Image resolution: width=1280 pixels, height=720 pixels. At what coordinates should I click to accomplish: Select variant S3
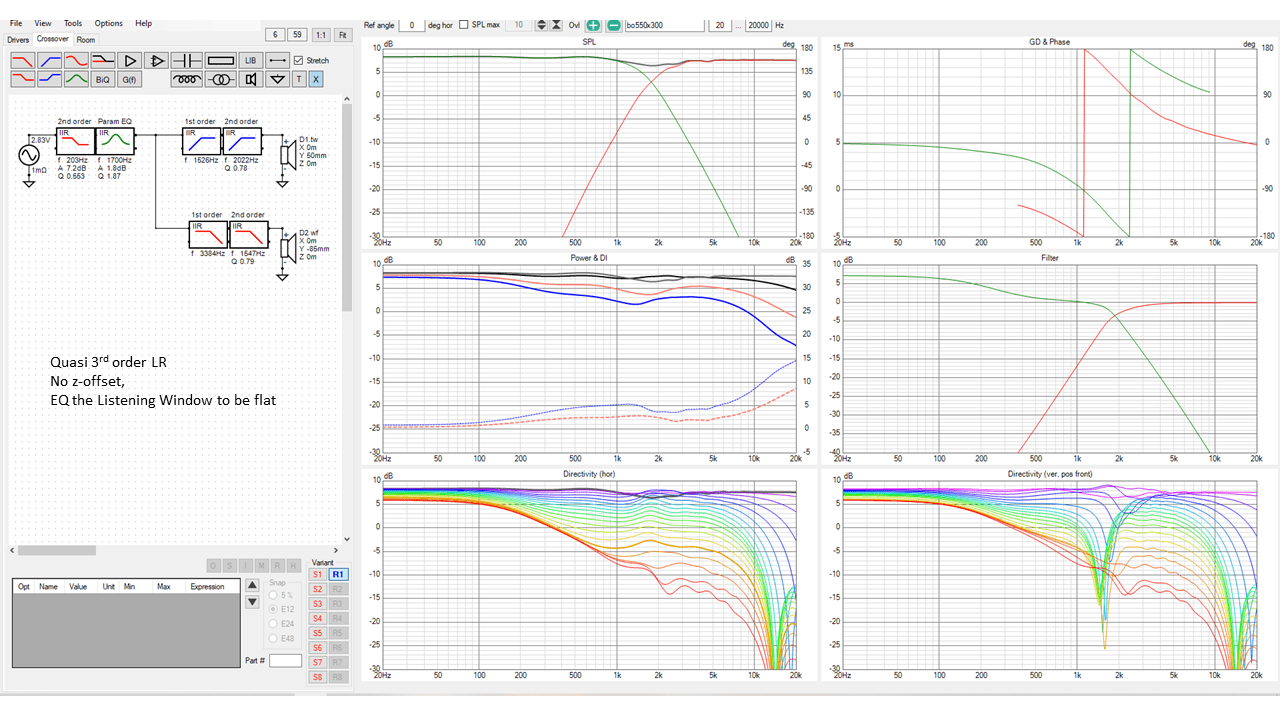click(317, 604)
